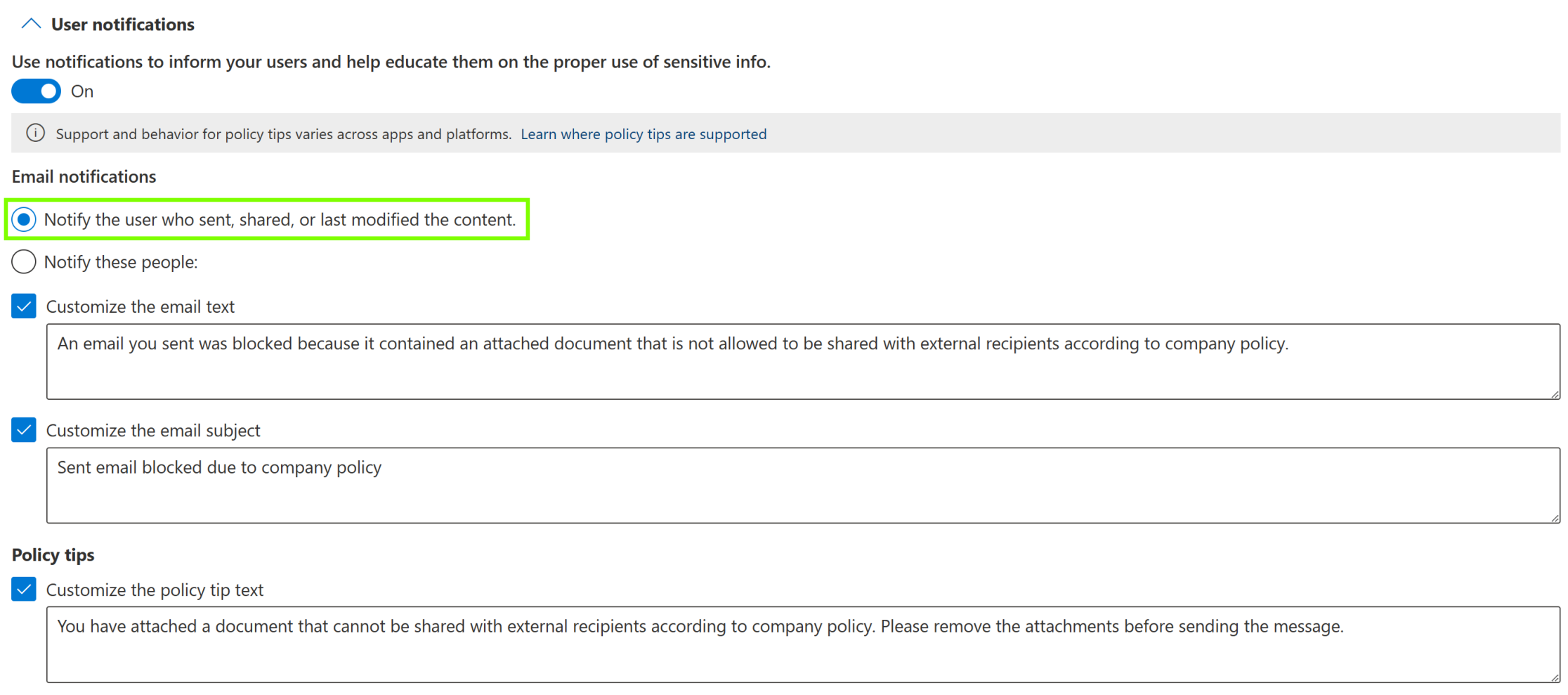Select the notify sender radio button
The image size is (1568, 695).
pyautogui.click(x=23, y=219)
